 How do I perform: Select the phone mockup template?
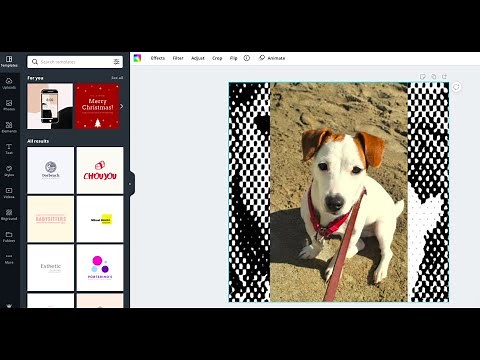50,106
